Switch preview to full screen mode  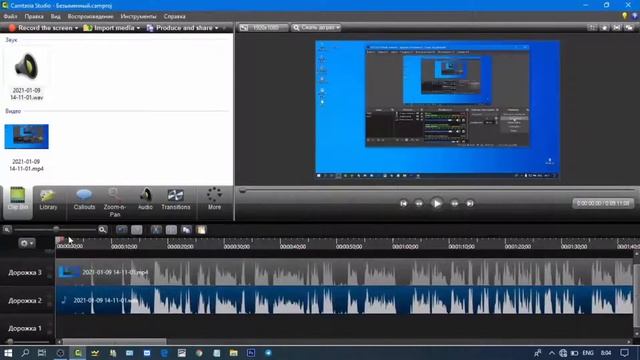tap(617, 28)
